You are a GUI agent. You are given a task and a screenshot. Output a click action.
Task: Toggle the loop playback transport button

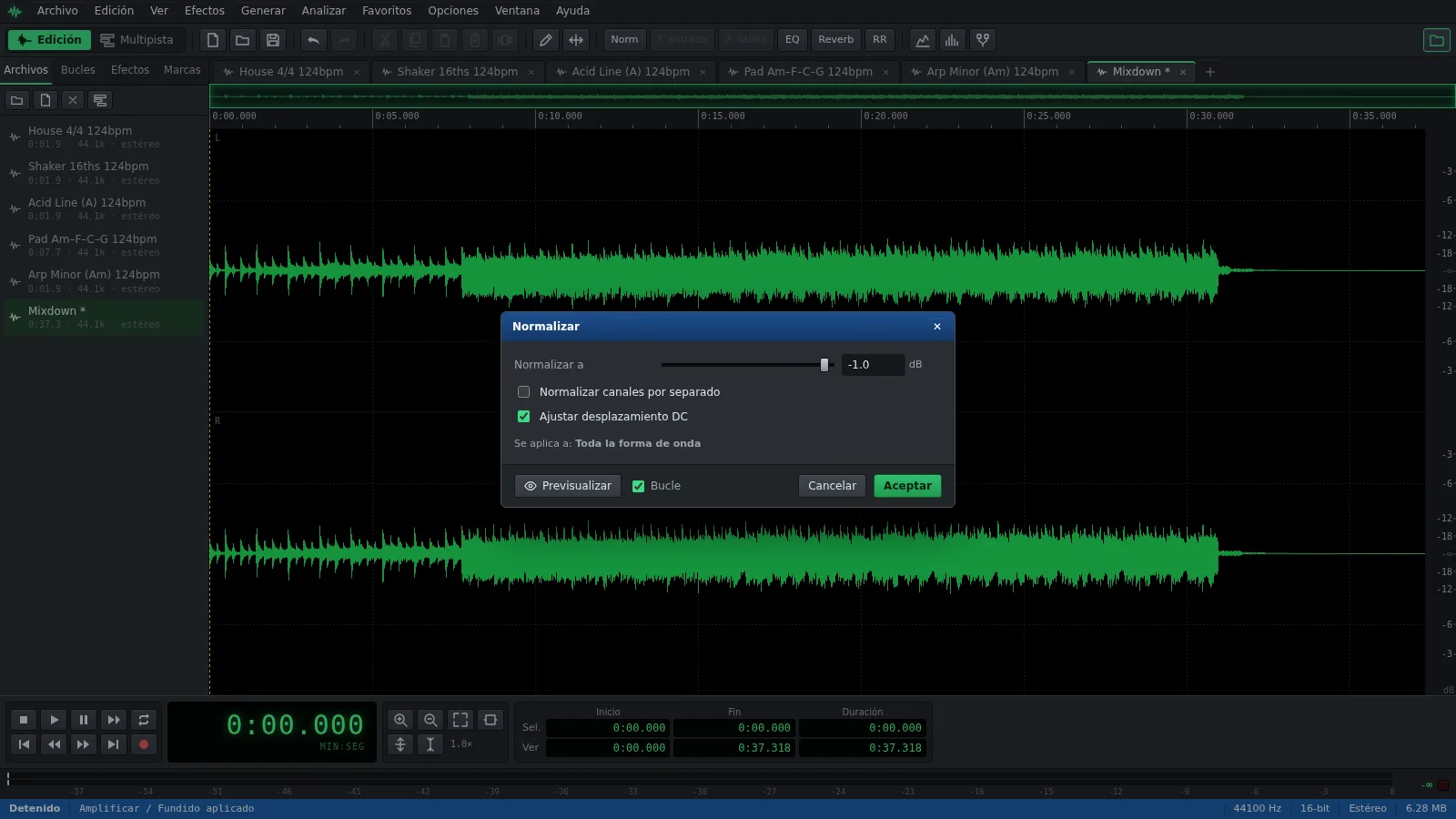coord(144,720)
